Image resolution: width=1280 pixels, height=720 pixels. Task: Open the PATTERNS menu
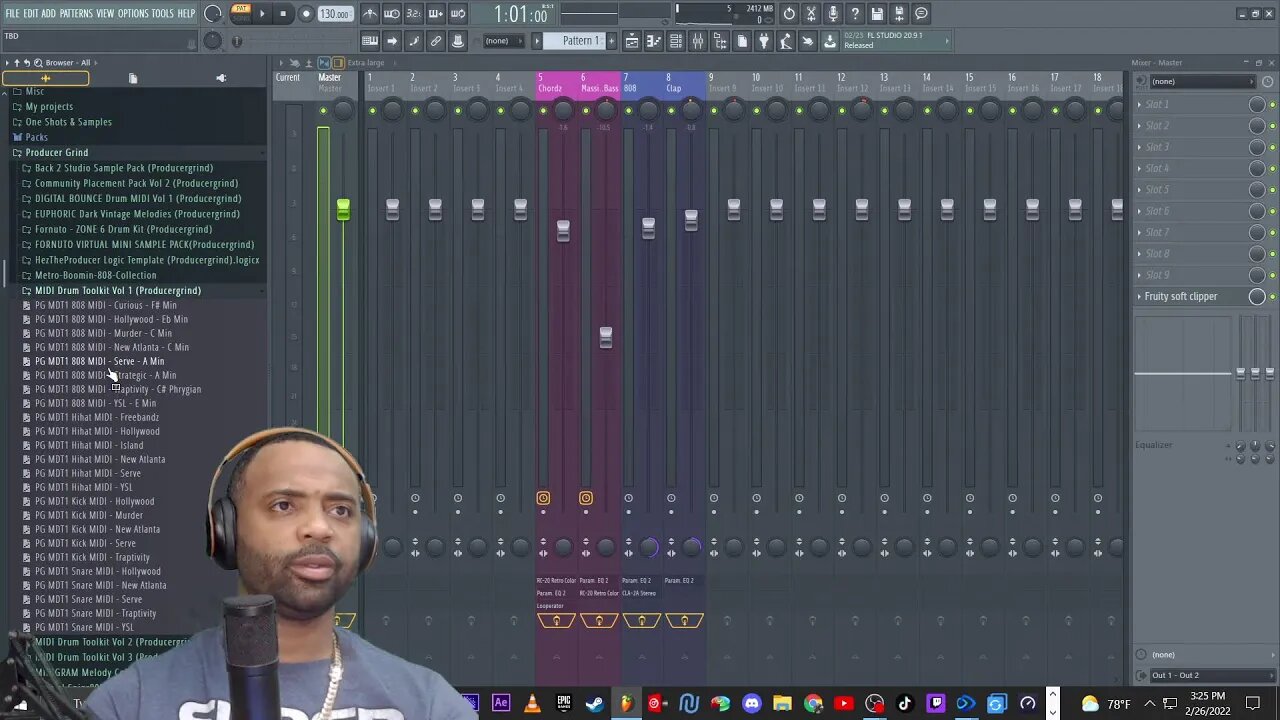(76, 13)
